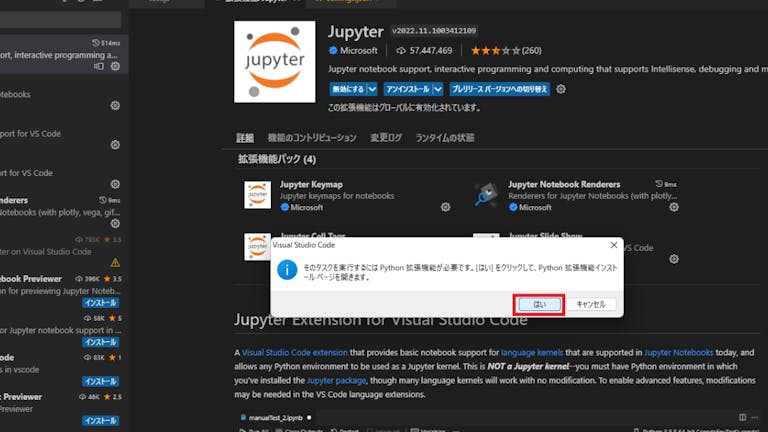Click the はい button in the dialog
This screenshot has width=768, height=432.
[x=539, y=305]
